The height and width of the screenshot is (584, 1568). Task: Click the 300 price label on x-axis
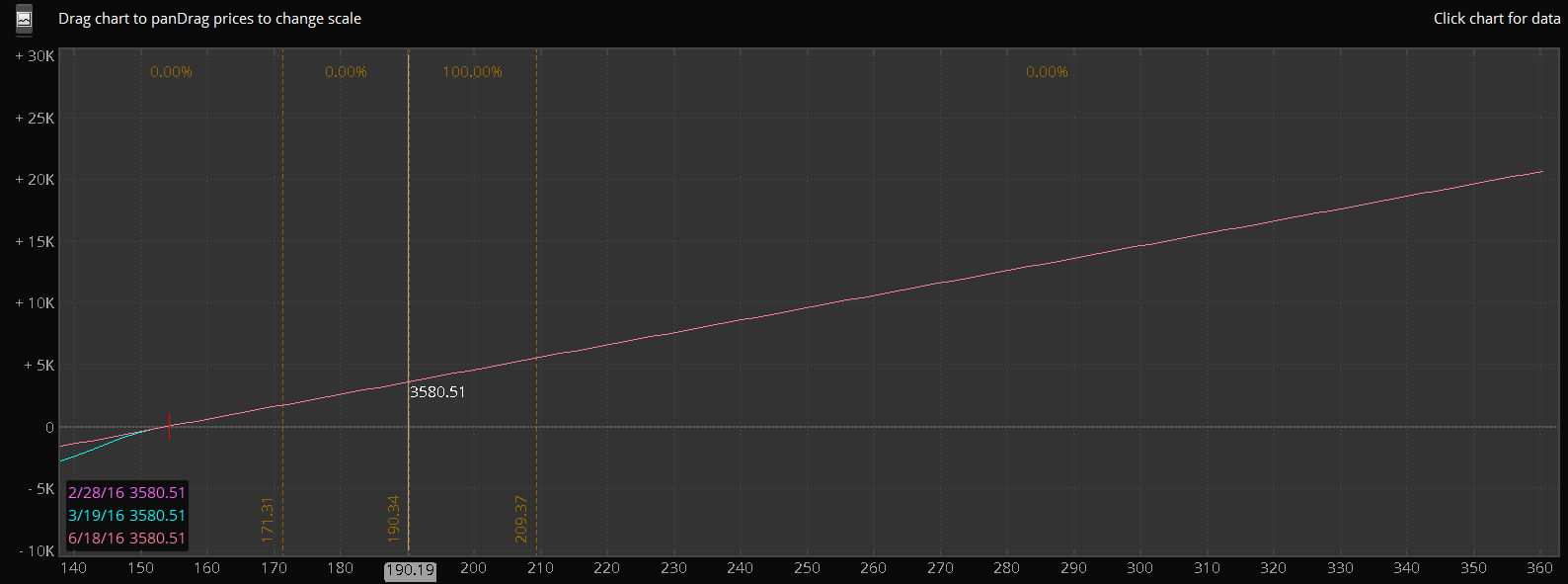pyautogui.click(x=1139, y=568)
